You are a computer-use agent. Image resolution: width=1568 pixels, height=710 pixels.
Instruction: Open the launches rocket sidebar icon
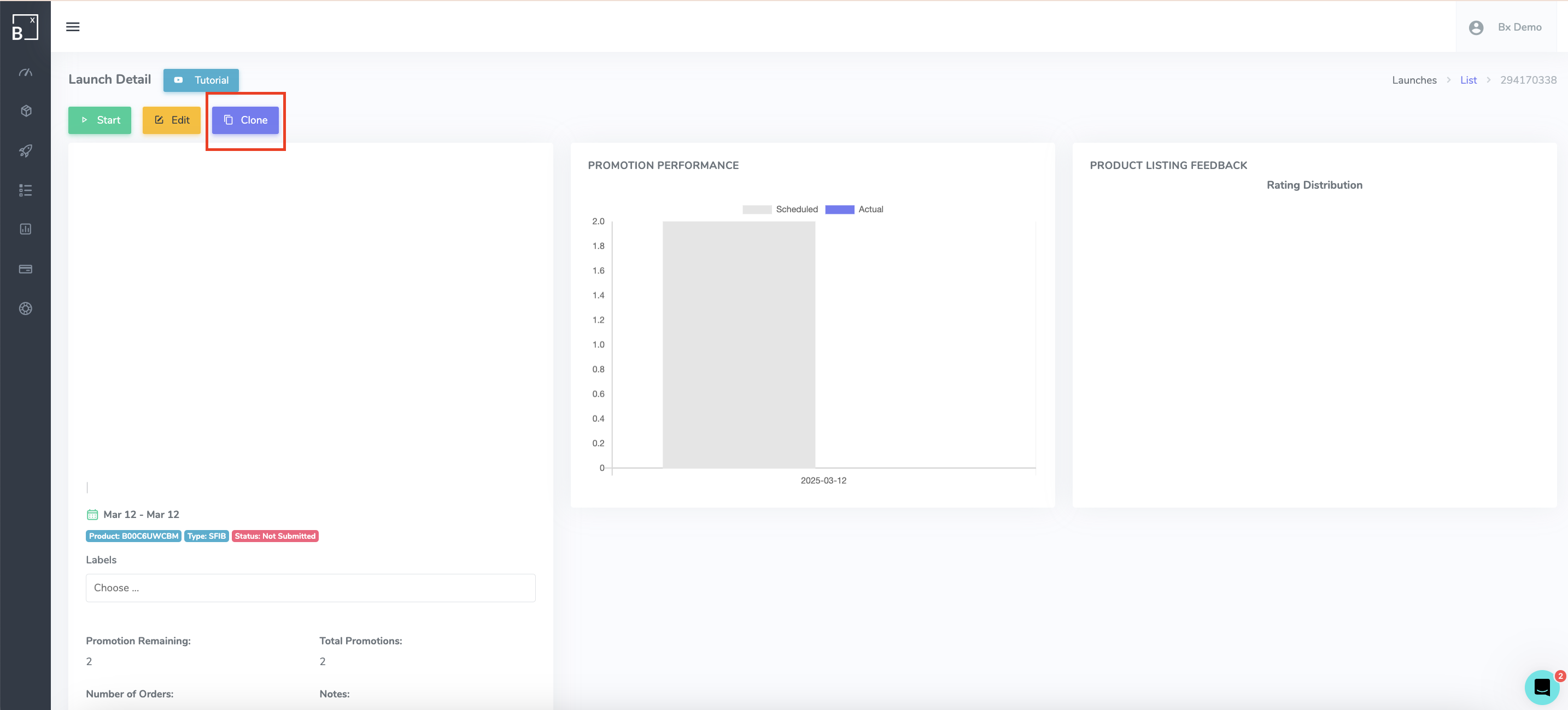(x=26, y=150)
